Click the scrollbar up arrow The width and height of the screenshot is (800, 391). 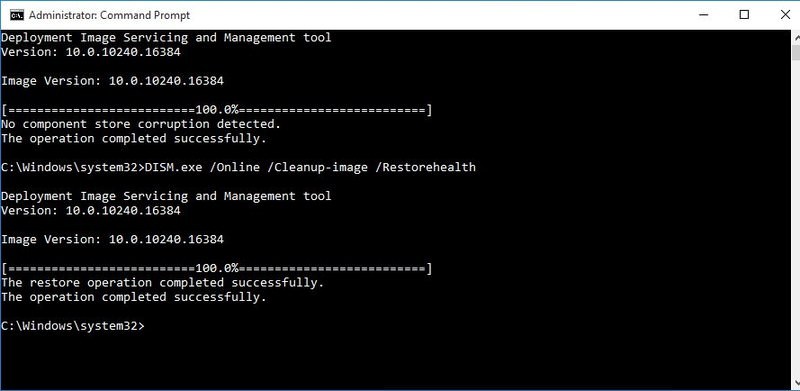[x=795, y=37]
